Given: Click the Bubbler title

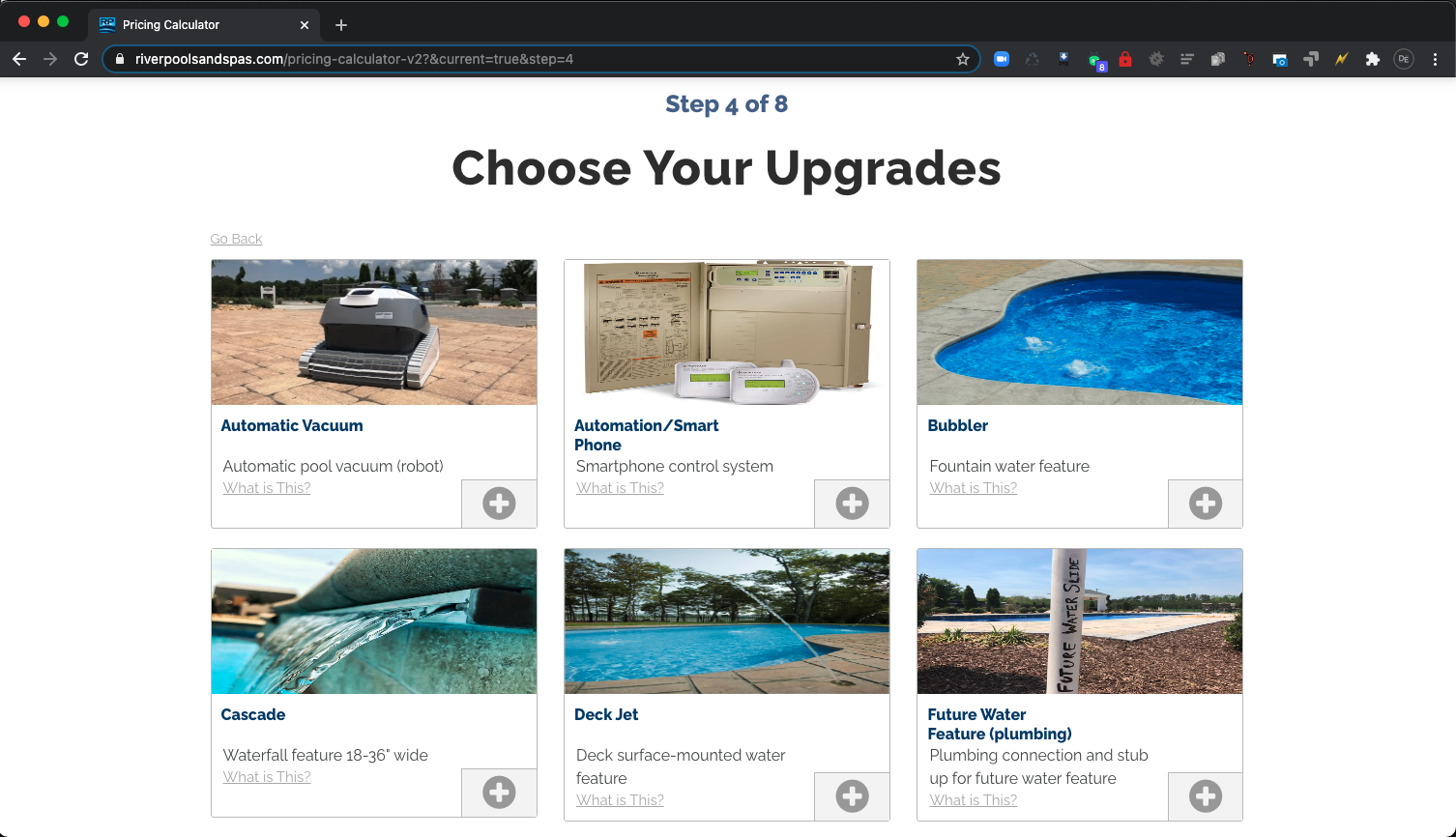Looking at the screenshot, I should (958, 425).
